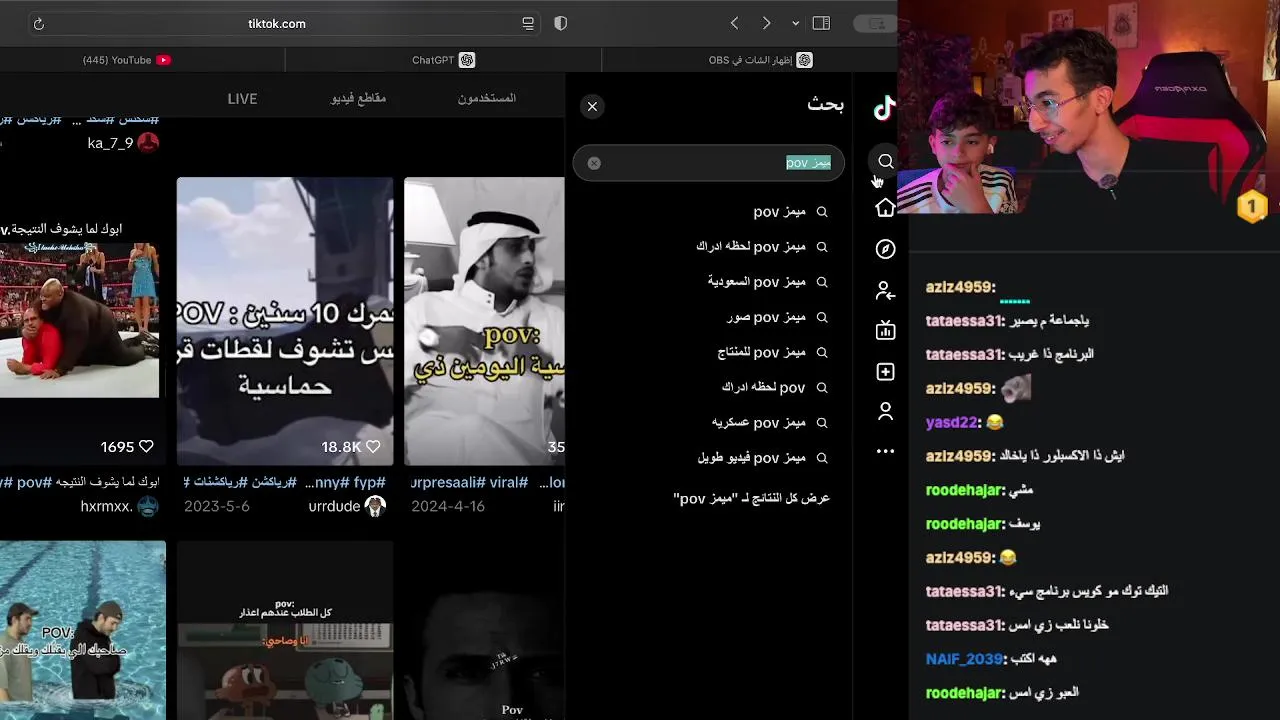Go to Home in the TikTok sidebar
This screenshot has height=720, width=1280.
point(885,207)
